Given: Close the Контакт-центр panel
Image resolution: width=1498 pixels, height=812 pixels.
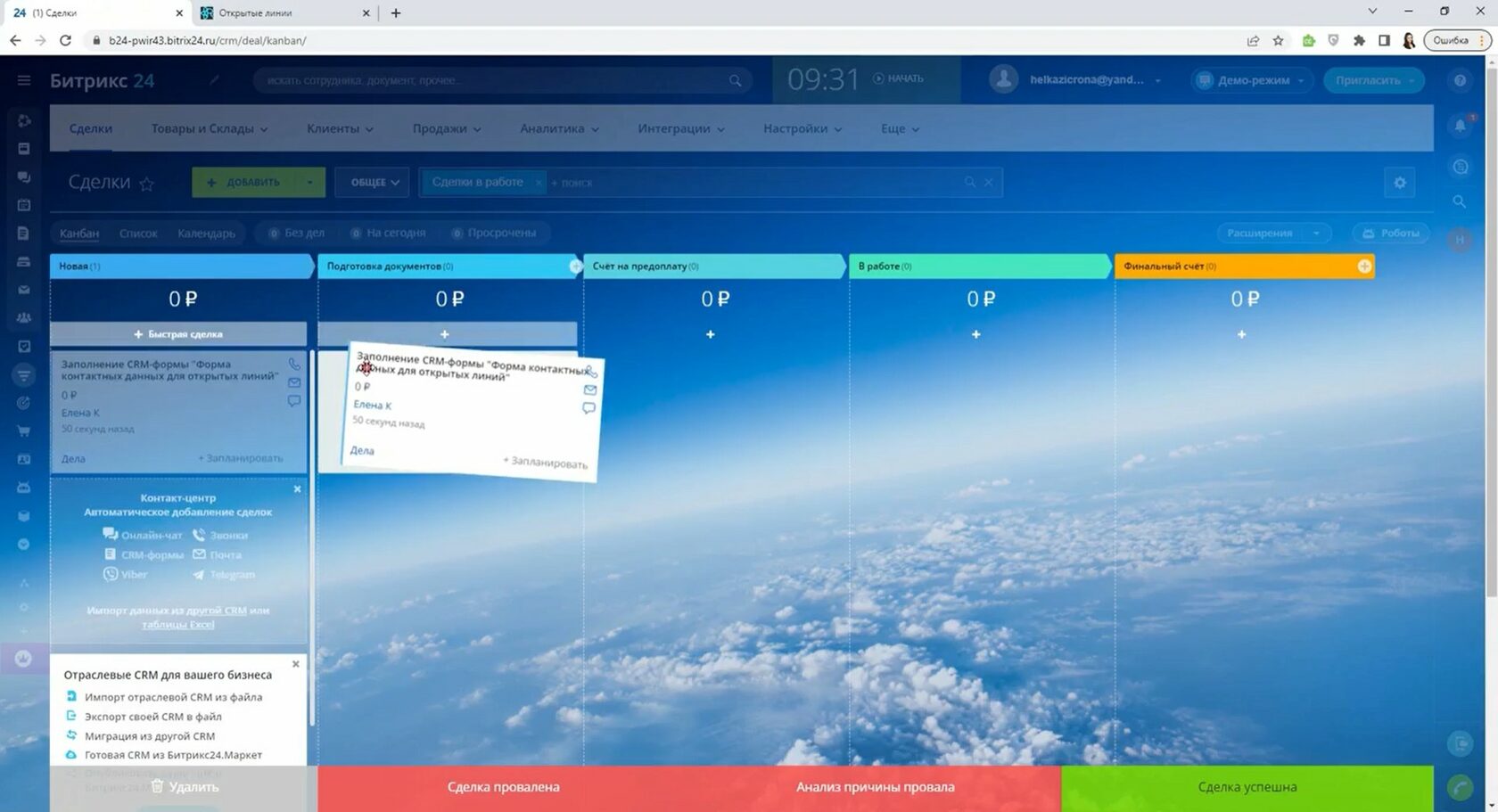Looking at the screenshot, I should pos(297,489).
